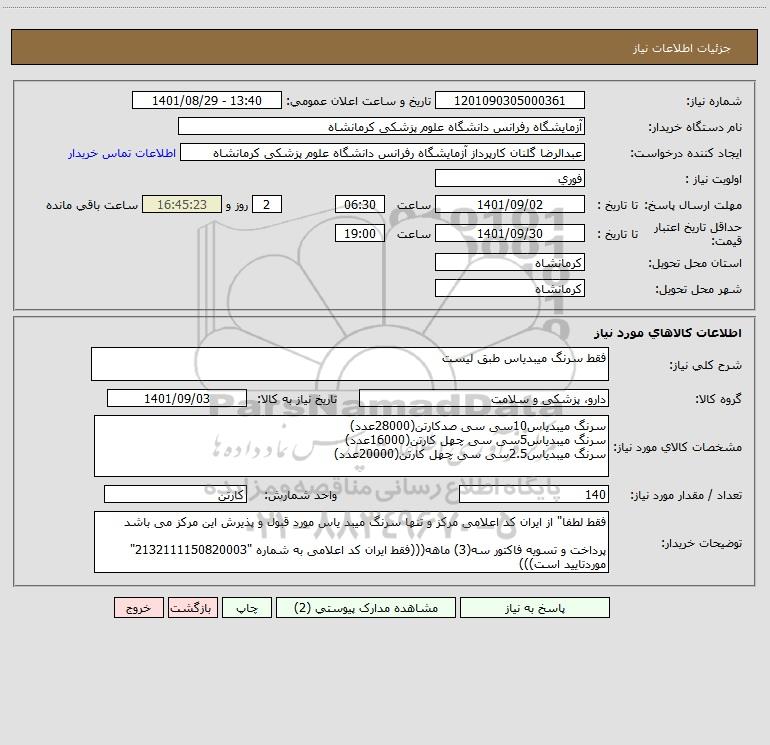Click the جزئیات اطلاعات نیاز header title
This screenshot has width=770, height=745.
(682, 48)
